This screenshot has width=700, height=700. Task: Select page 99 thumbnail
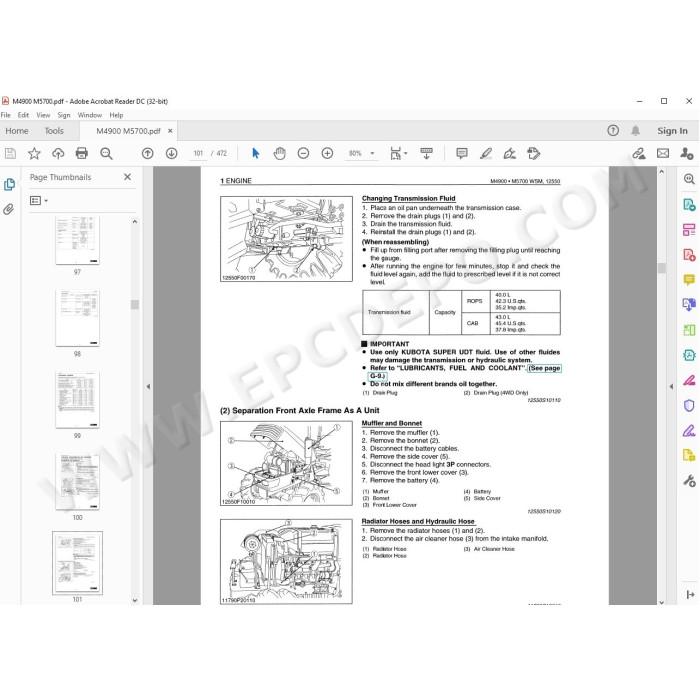tap(77, 400)
